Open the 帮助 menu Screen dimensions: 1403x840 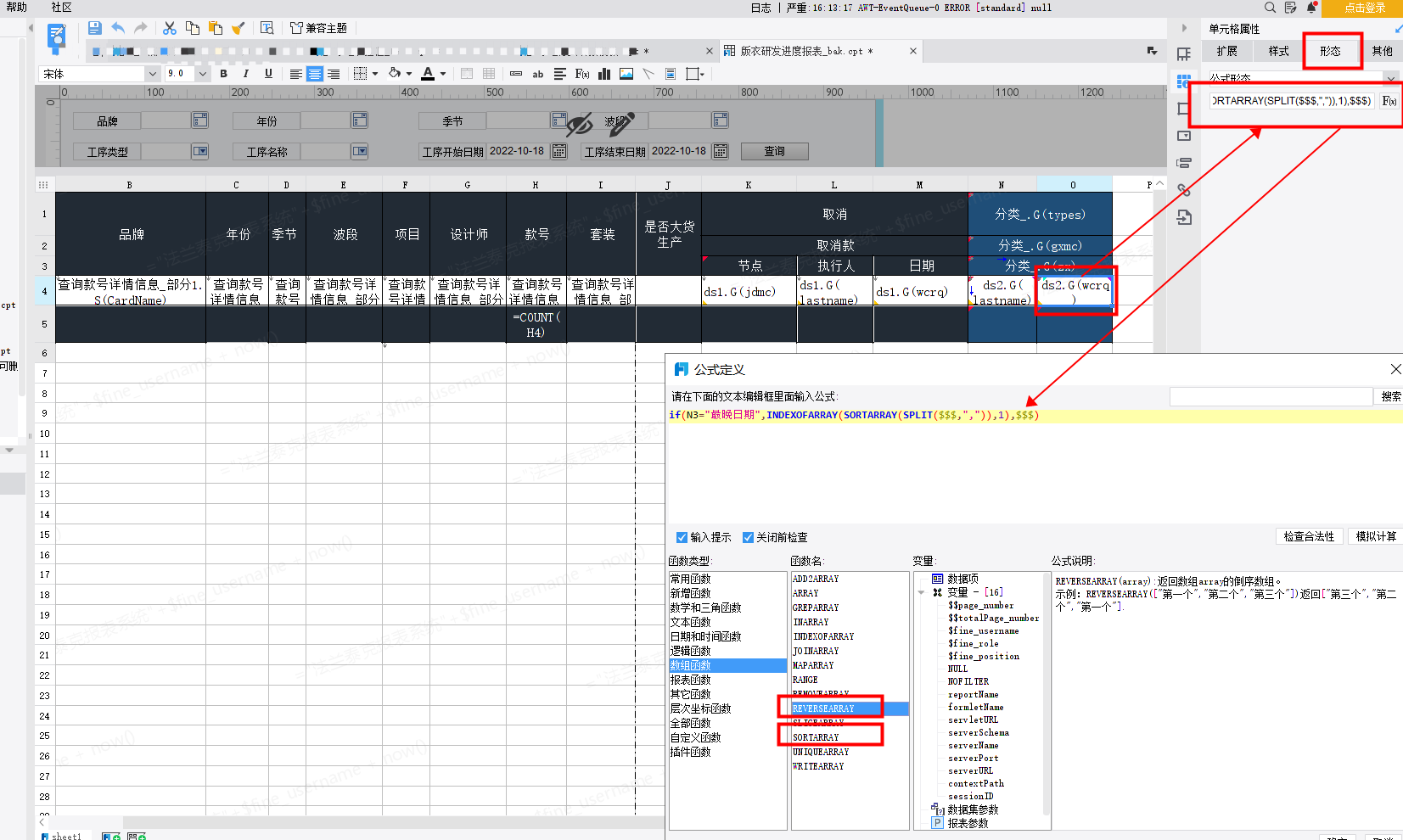(x=16, y=7)
